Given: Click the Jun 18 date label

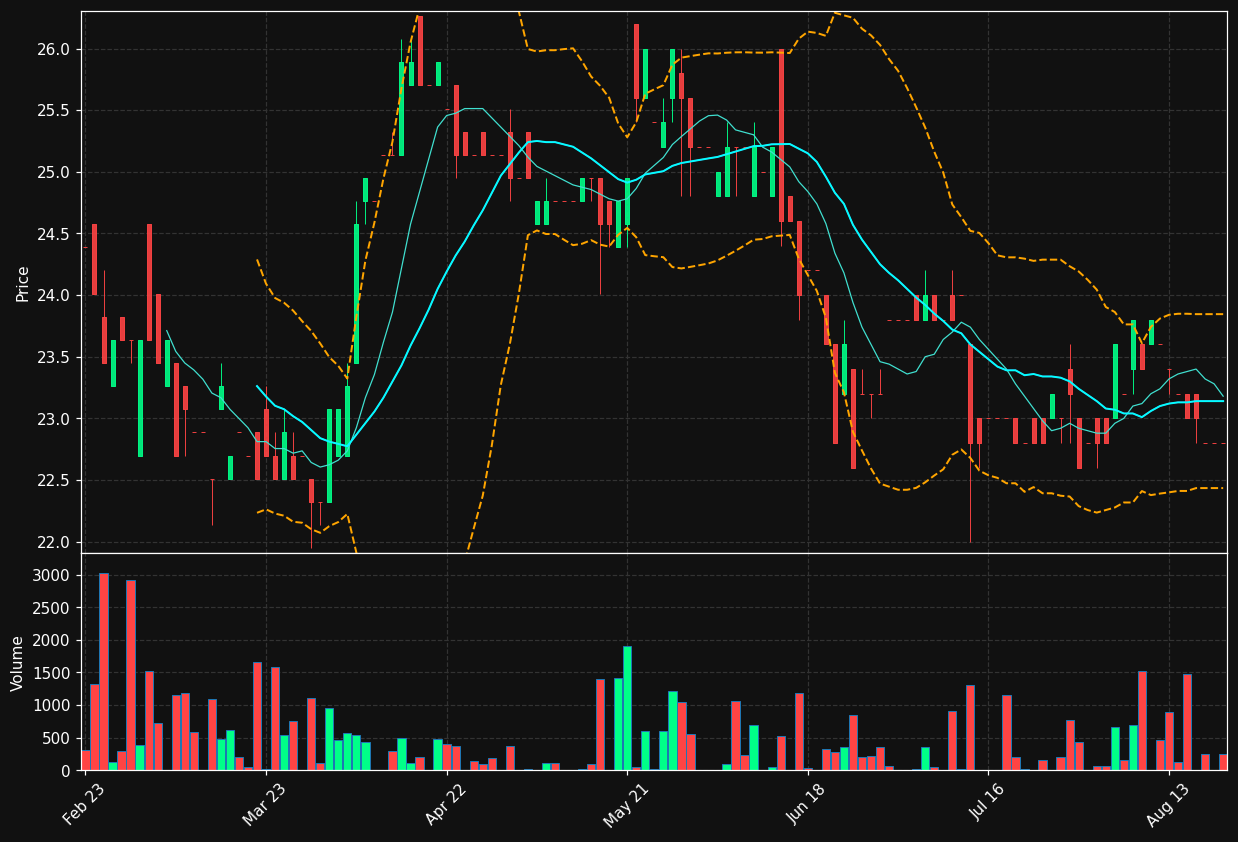Looking at the screenshot, I should (x=808, y=804).
